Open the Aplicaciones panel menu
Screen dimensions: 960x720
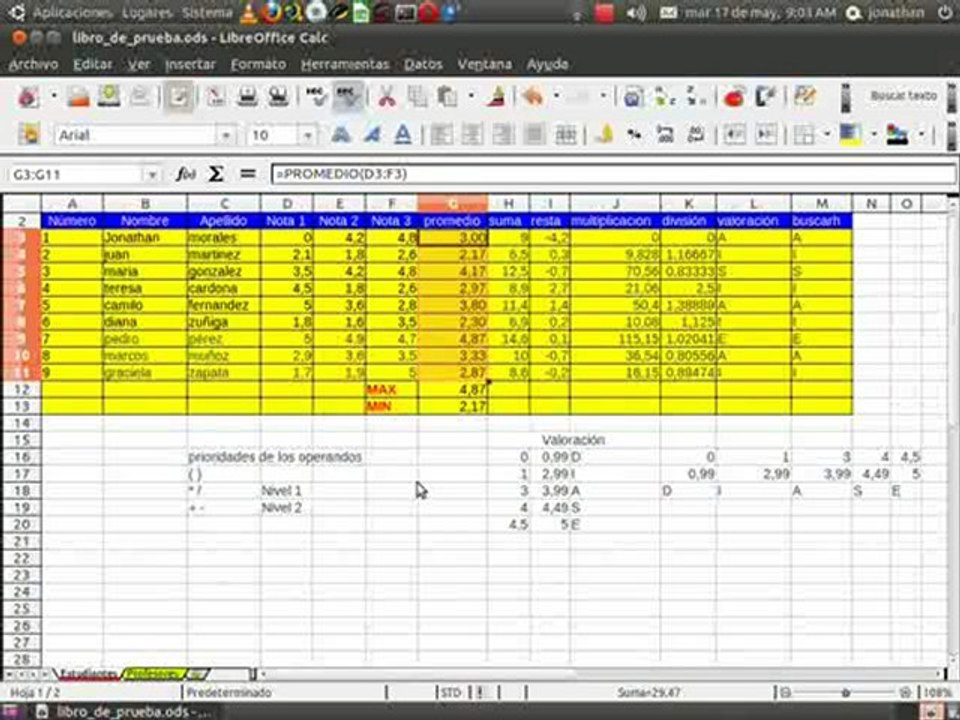pyautogui.click(x=72, y=13)
